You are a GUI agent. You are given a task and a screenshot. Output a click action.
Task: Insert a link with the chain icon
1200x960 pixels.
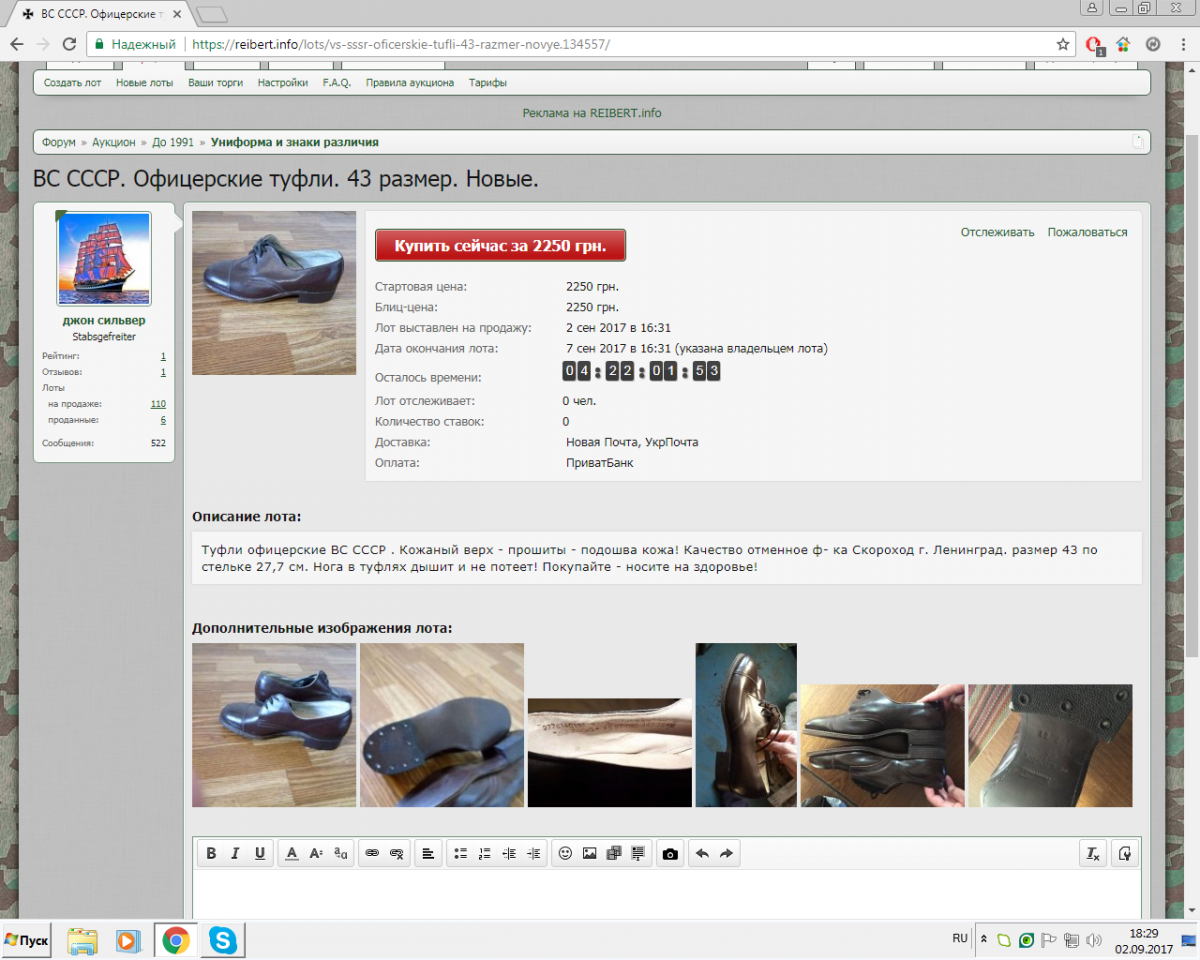[372, 853]
